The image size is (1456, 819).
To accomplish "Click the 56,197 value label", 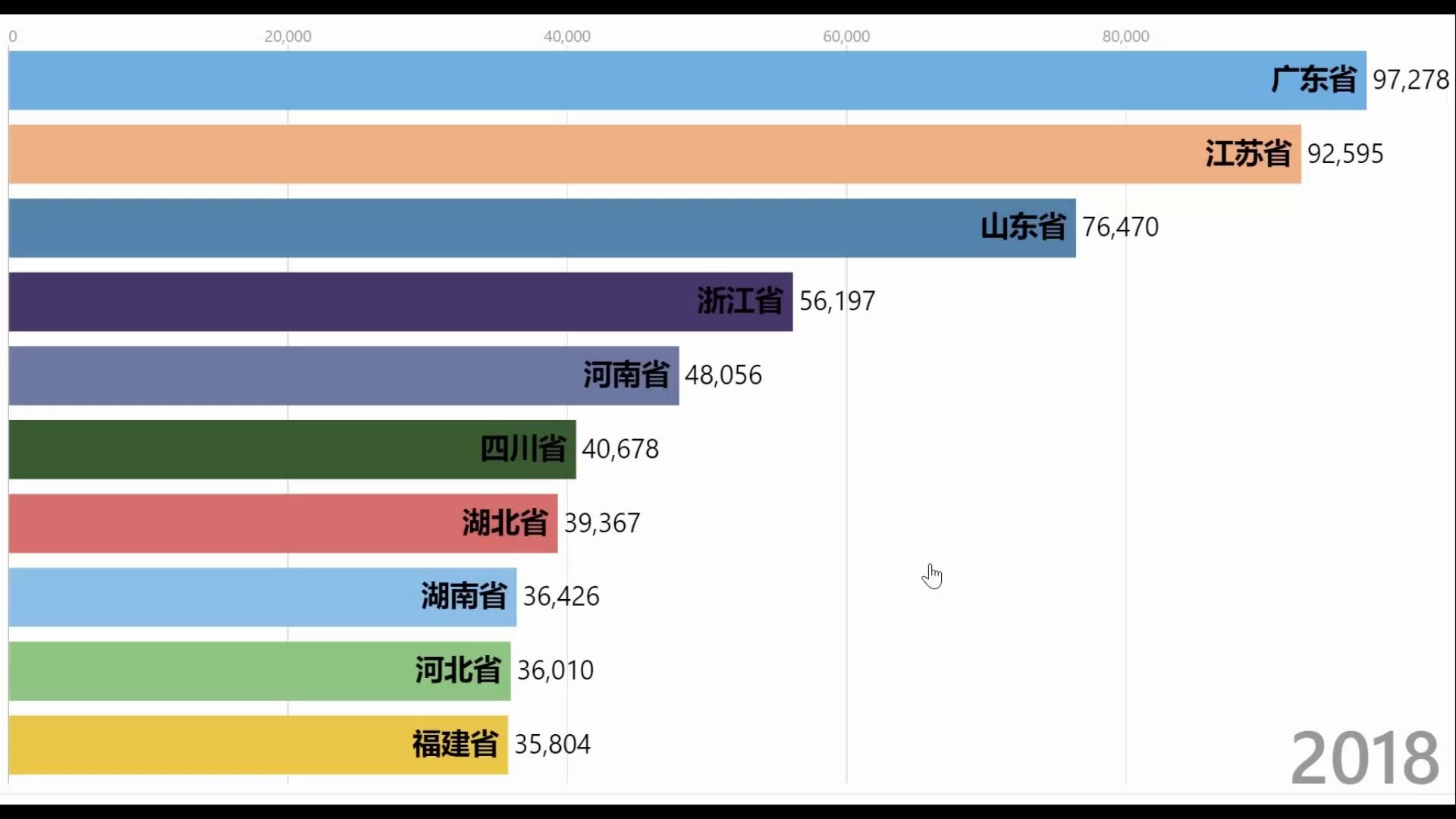I will click(x=837, y=302).
